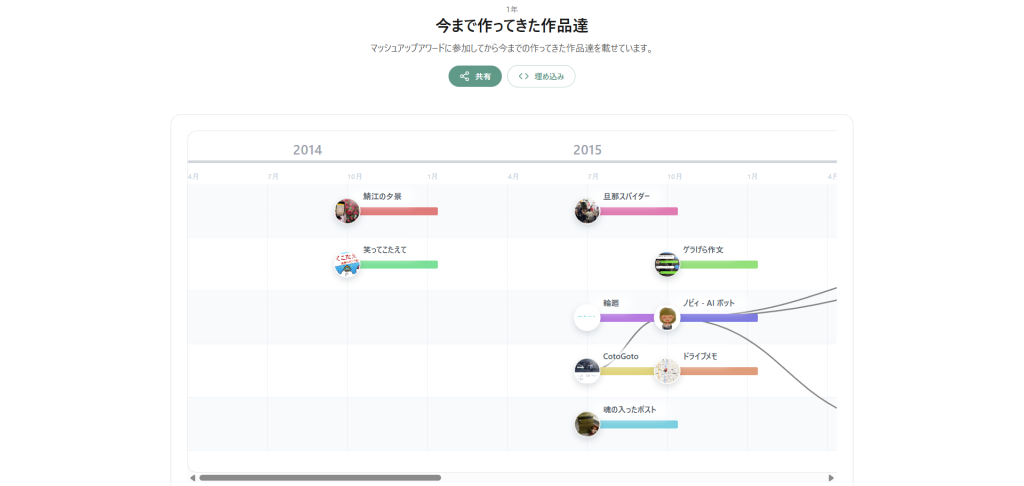Click the ノビィ - AI ボット avatar

point(667,318)
